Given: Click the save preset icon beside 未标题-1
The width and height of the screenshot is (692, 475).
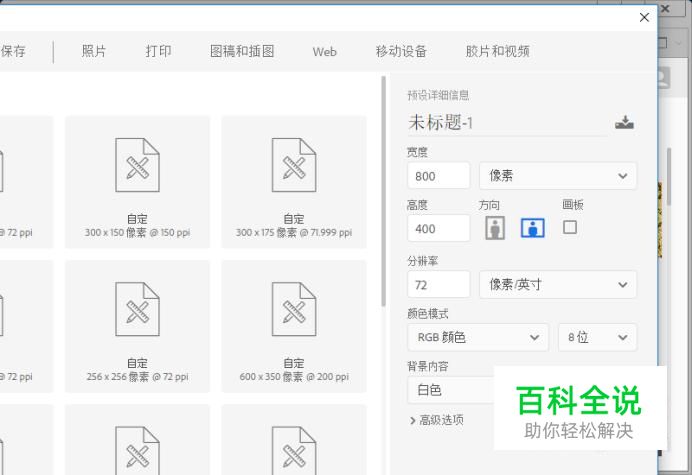Looking at the screenshot, I should click(624, 122).
